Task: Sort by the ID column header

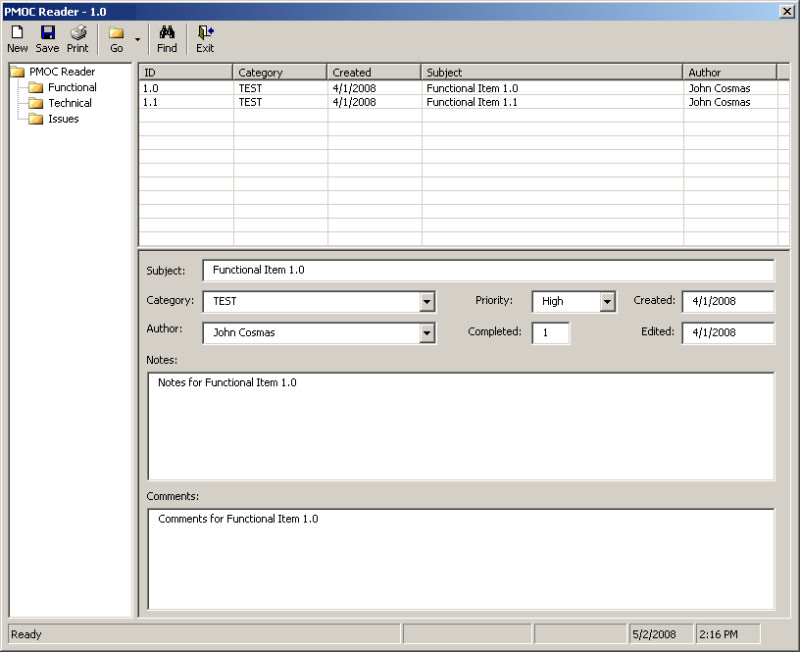Action: click(186, 72)
